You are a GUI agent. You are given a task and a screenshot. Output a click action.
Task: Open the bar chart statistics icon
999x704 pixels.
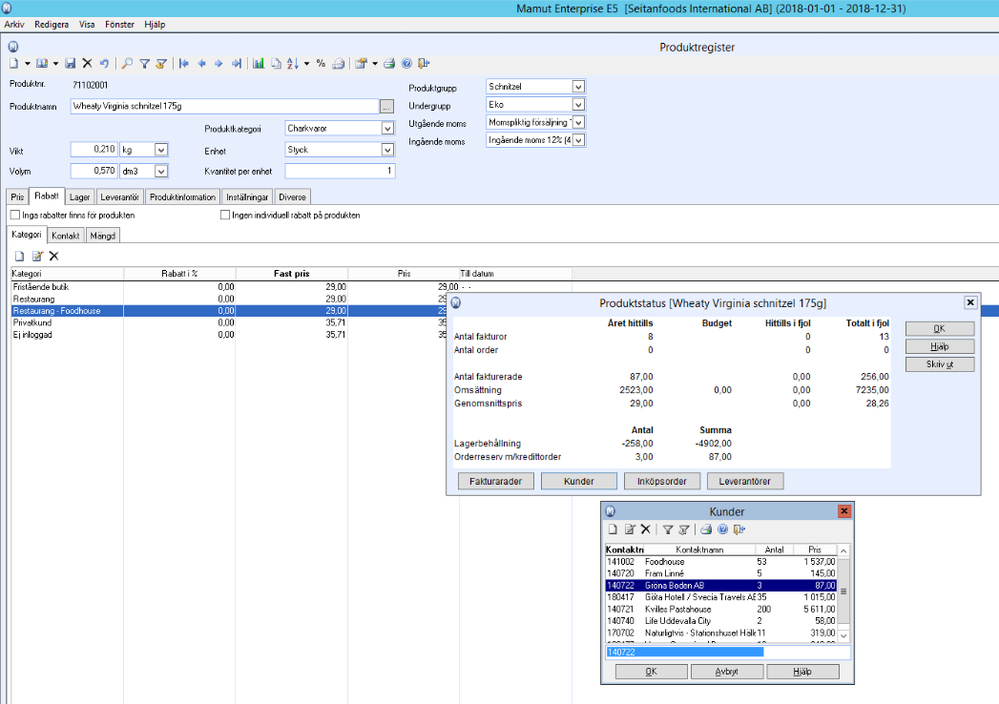coord(259,63)
